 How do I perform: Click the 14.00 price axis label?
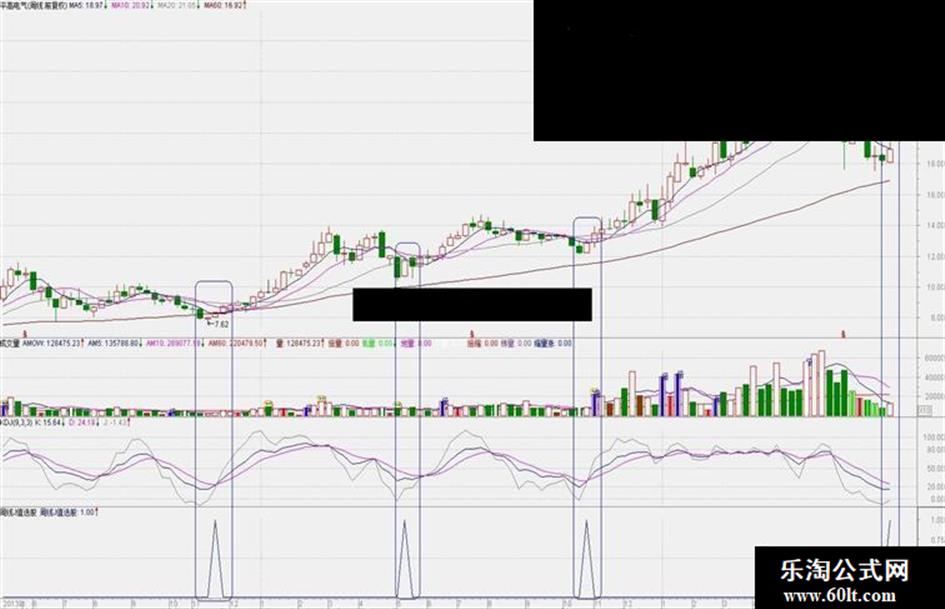click(x=935, y=226)
